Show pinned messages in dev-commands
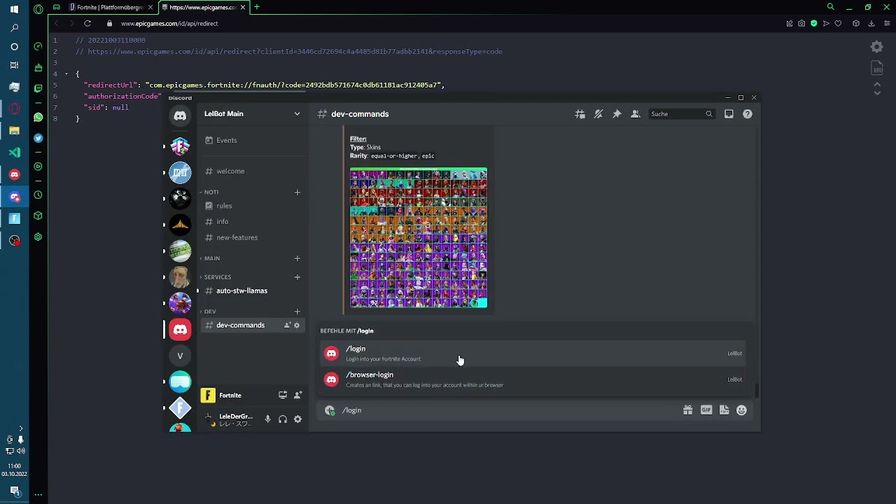The image size is (896, 504). point(617,114)
